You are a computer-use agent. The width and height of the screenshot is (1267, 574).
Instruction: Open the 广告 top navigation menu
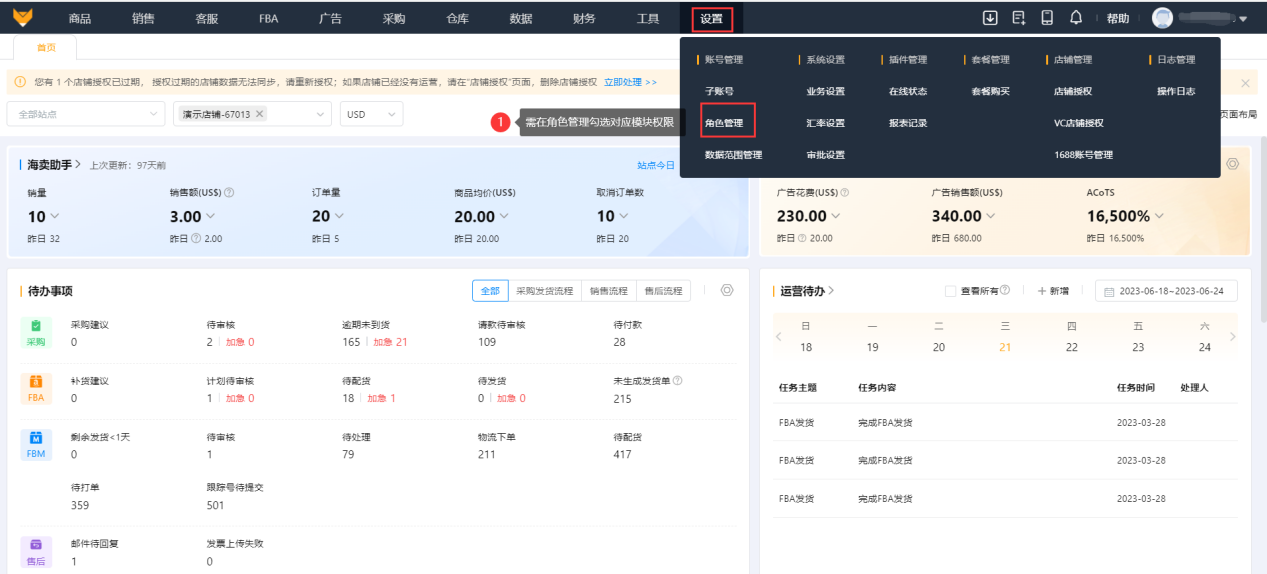(x=331, y=18)
